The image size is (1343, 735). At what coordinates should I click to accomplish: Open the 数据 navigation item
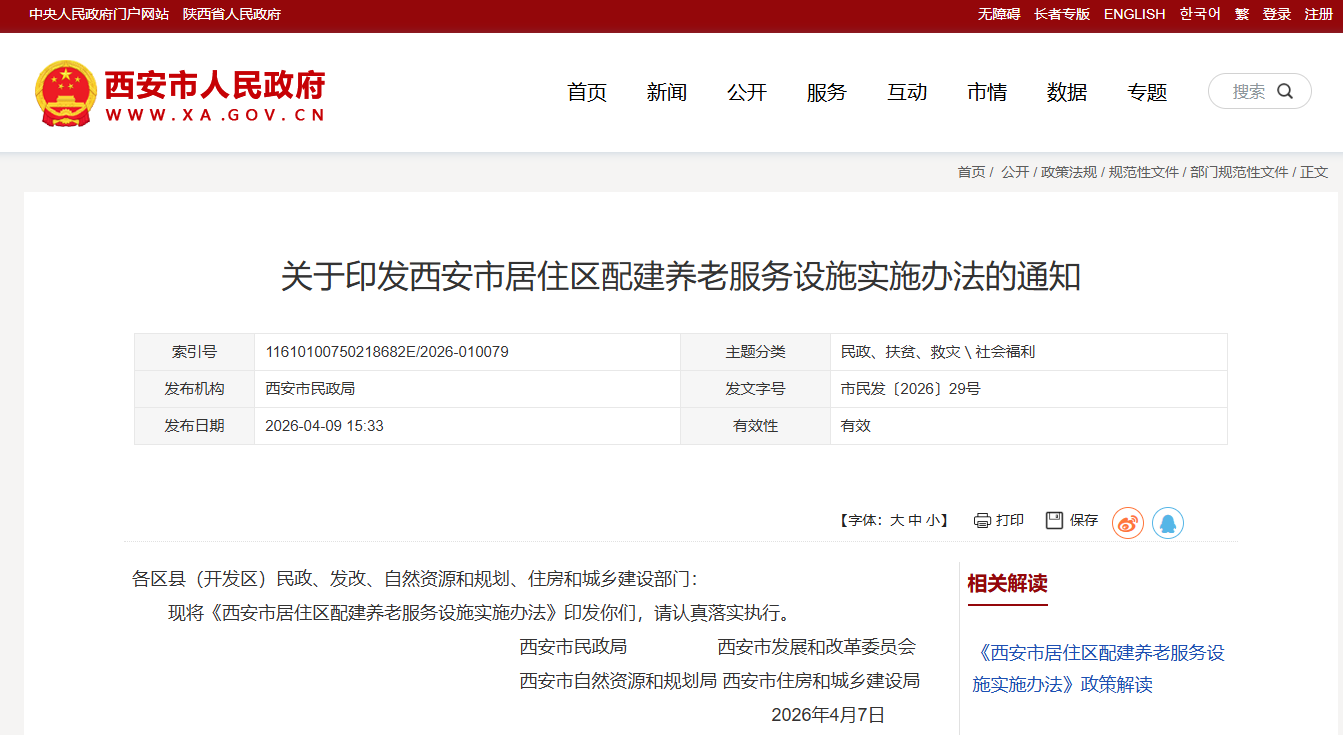pos(1066,92)
